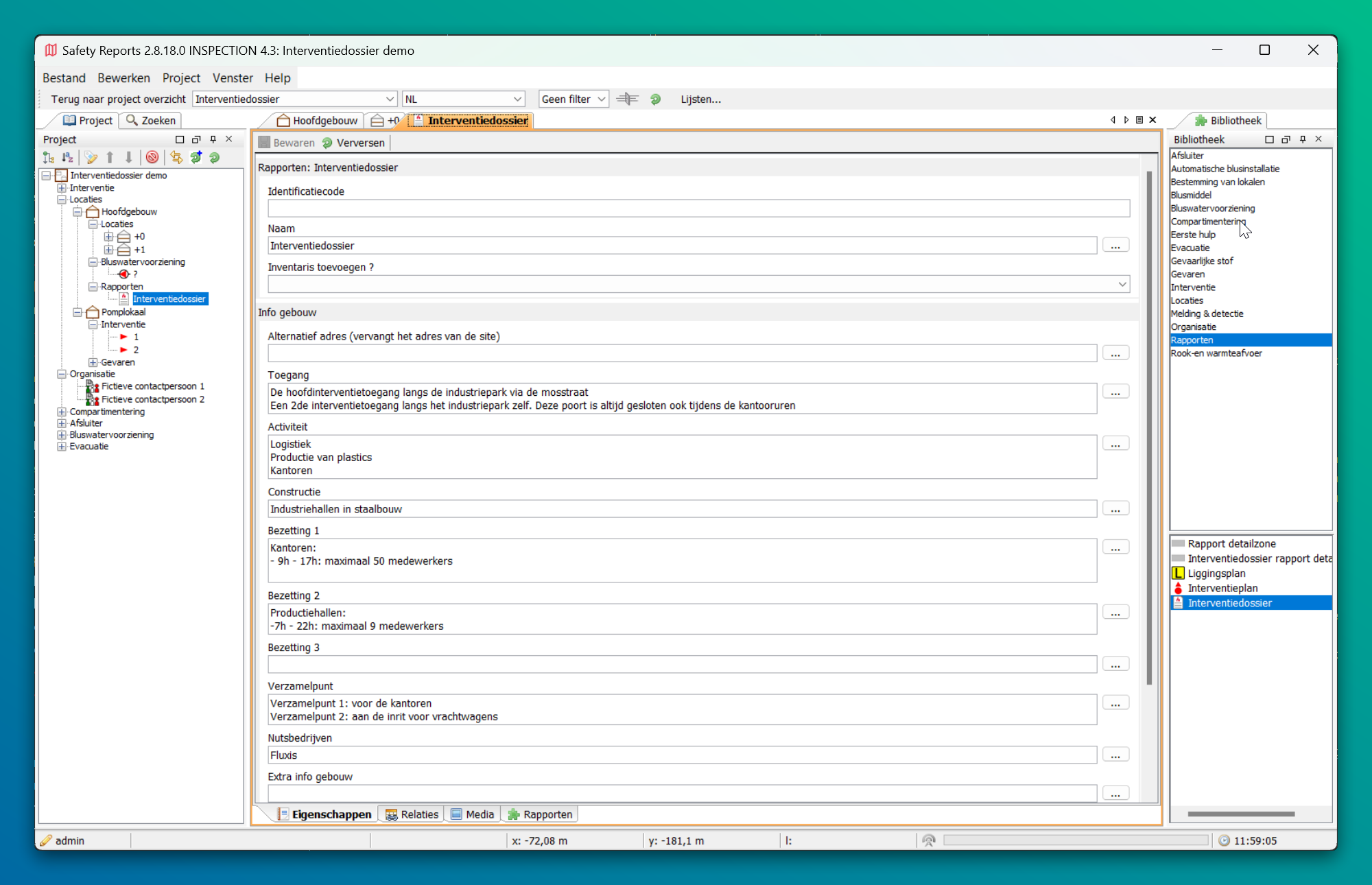Pin the Bibliotheek panel
1372x885 pixels.
tap(1303, 139)
